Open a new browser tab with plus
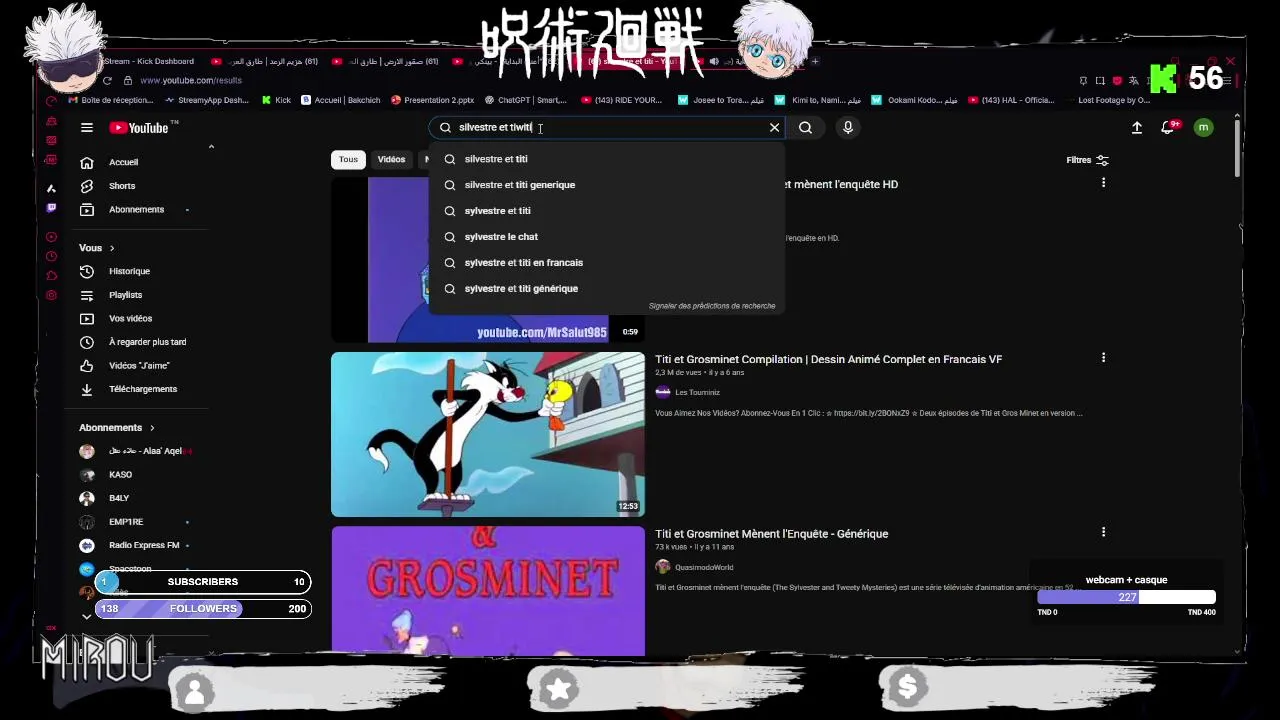The image size is (1280, 720). click(815, 62)
